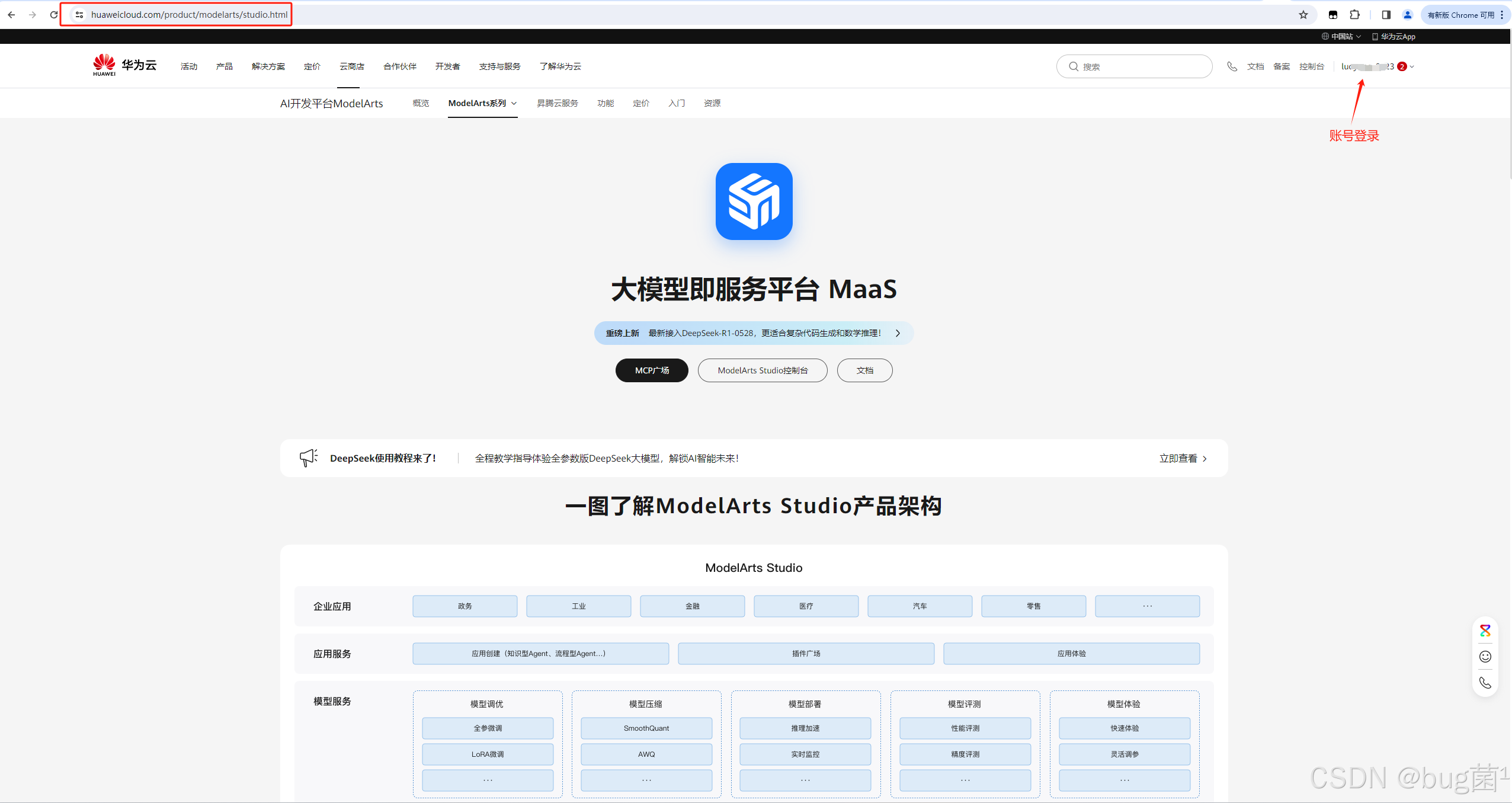
Task: Open the 定价 top menu
Action: pyautogui.click(x=312, y=66)
